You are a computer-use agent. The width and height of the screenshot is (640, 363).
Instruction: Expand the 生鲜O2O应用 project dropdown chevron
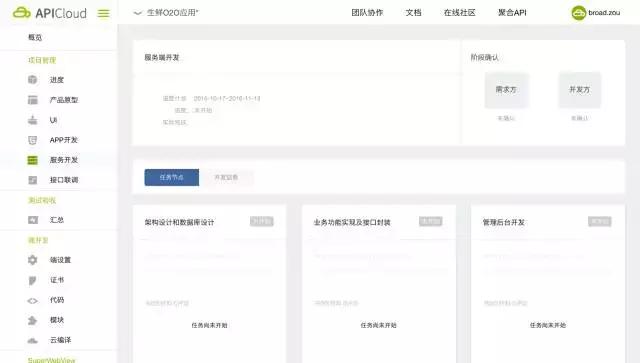click(x=138, y=13)
